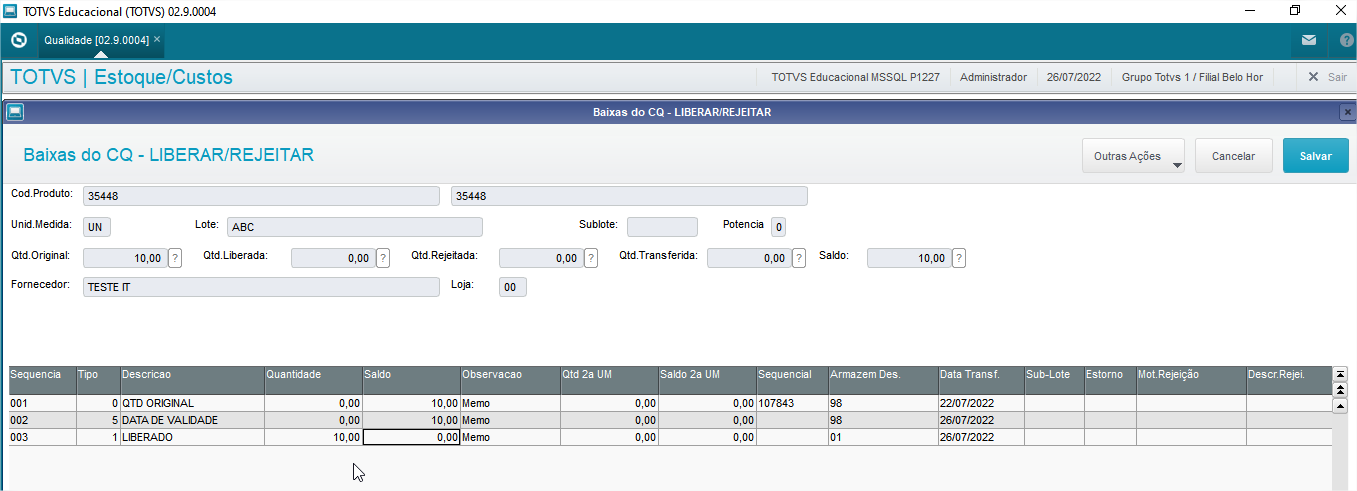The image size is (1357, 491).
Task: Click the Potencia field
Action: coord(778,227)
